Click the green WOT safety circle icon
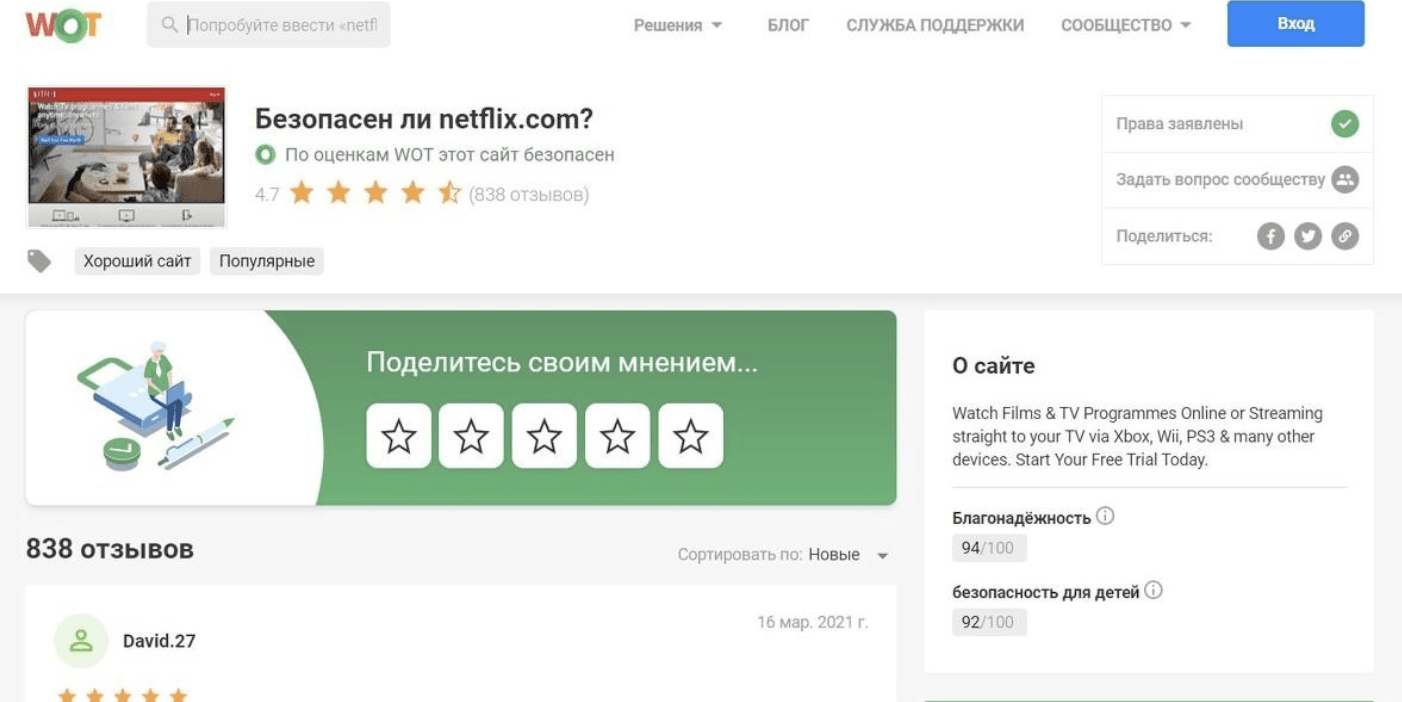Screen dimensions: 1402x702 coord(265,155)
